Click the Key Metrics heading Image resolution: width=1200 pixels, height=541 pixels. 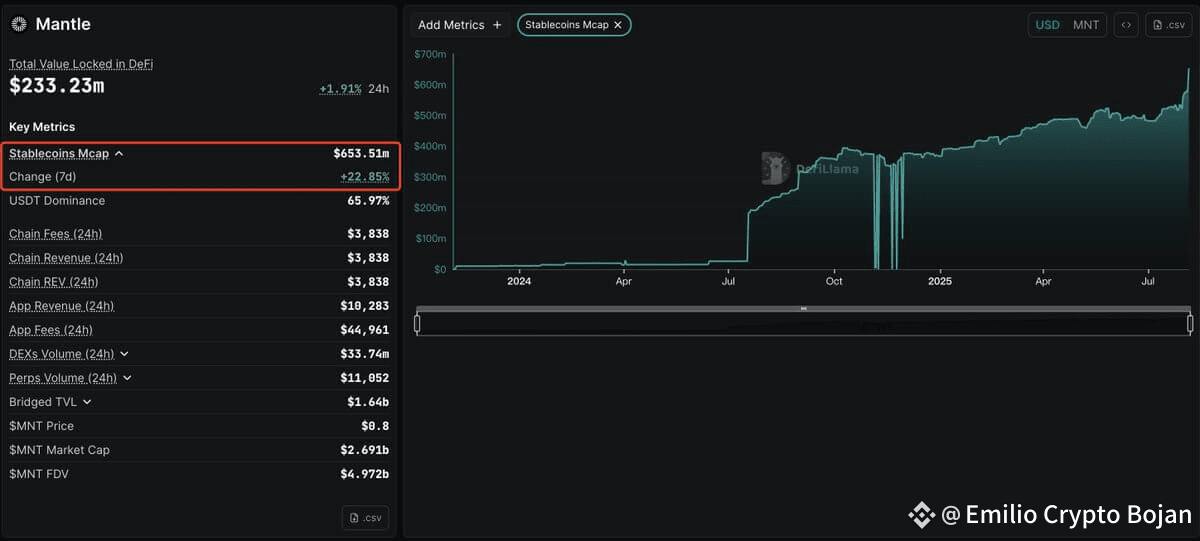(x=42, y=127)
